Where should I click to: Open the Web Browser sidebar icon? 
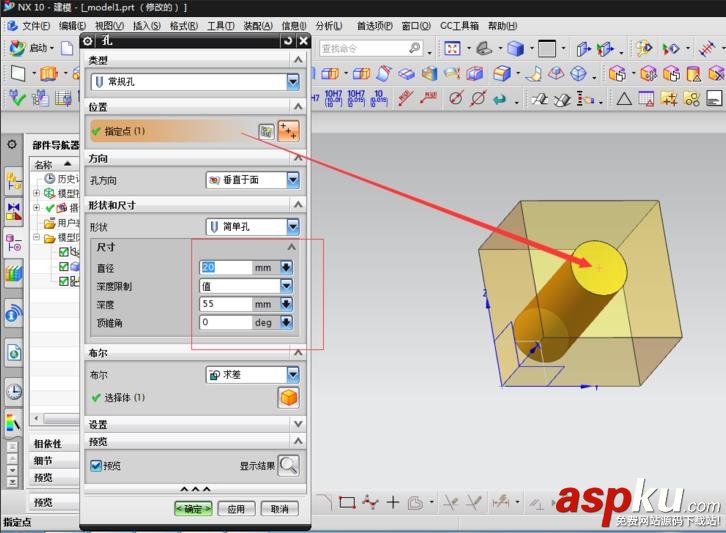coord(13,353)
